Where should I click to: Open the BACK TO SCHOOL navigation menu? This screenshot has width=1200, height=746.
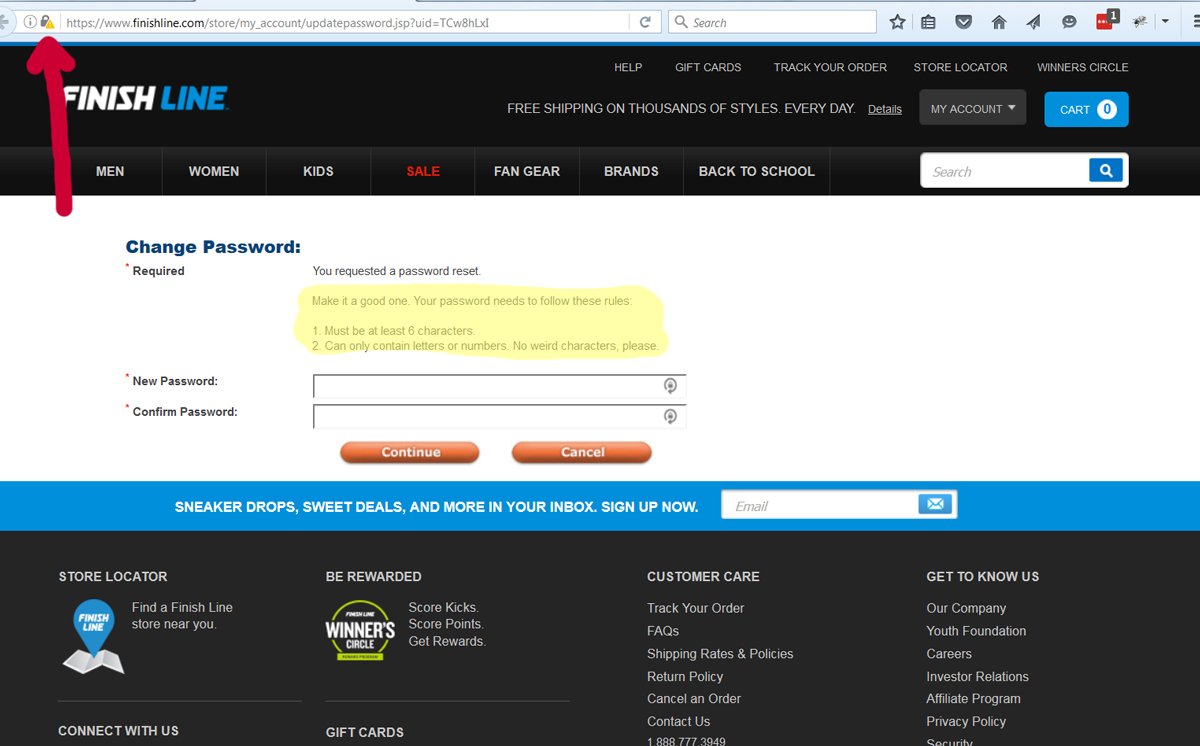(757, 171)
